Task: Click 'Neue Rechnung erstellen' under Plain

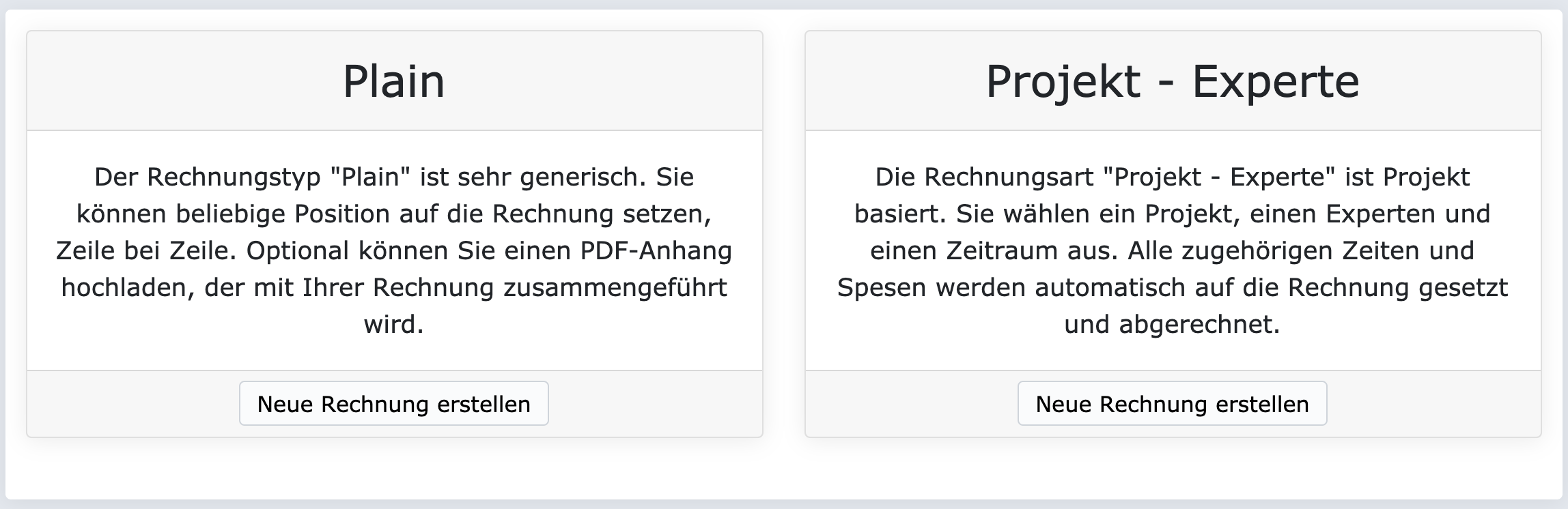Action: click(393, 404)
